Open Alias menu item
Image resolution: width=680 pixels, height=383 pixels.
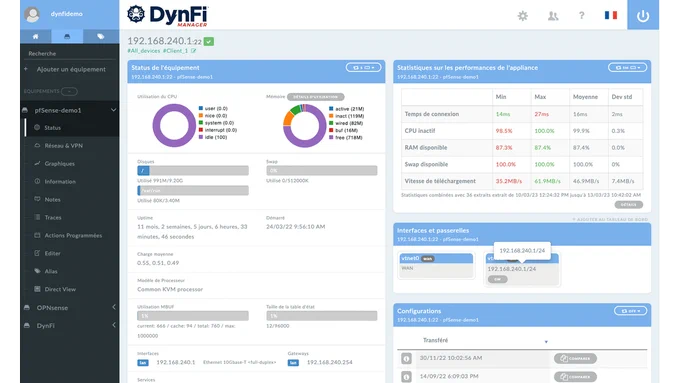tap(51, 271)
